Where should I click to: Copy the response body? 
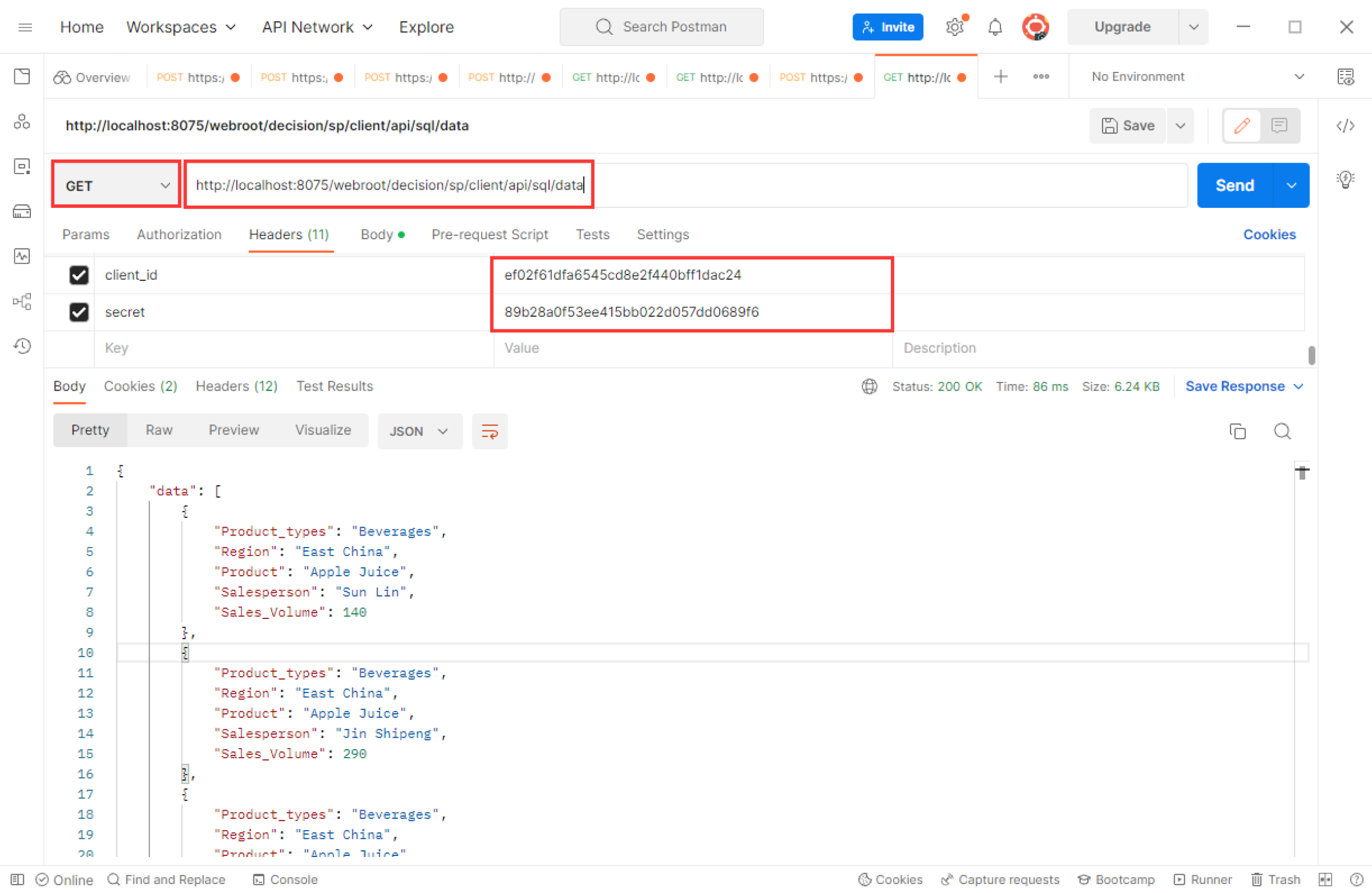pyautogui.click(x=1238, y=431)
